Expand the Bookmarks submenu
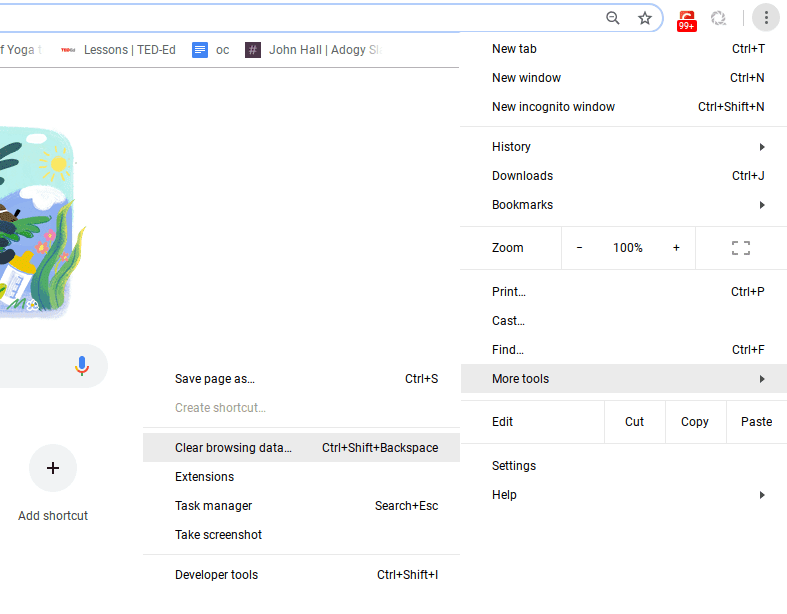The image size is (787, 614). (623, 205)
